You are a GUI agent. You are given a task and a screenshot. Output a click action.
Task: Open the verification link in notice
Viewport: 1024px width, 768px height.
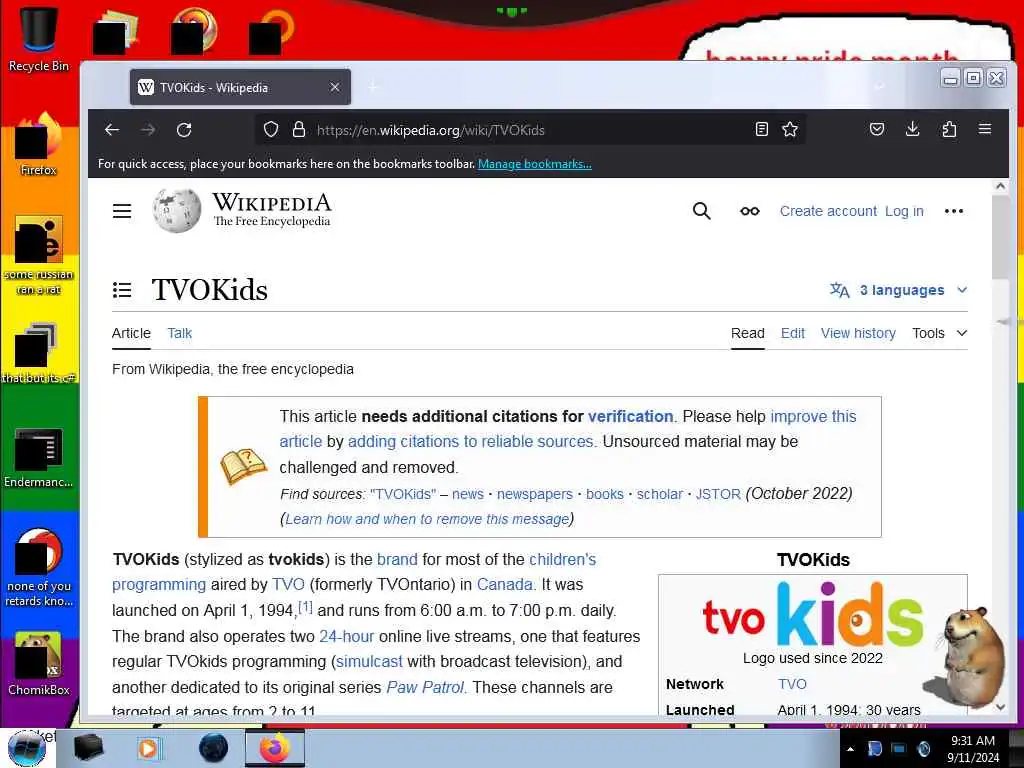(630, 416)
